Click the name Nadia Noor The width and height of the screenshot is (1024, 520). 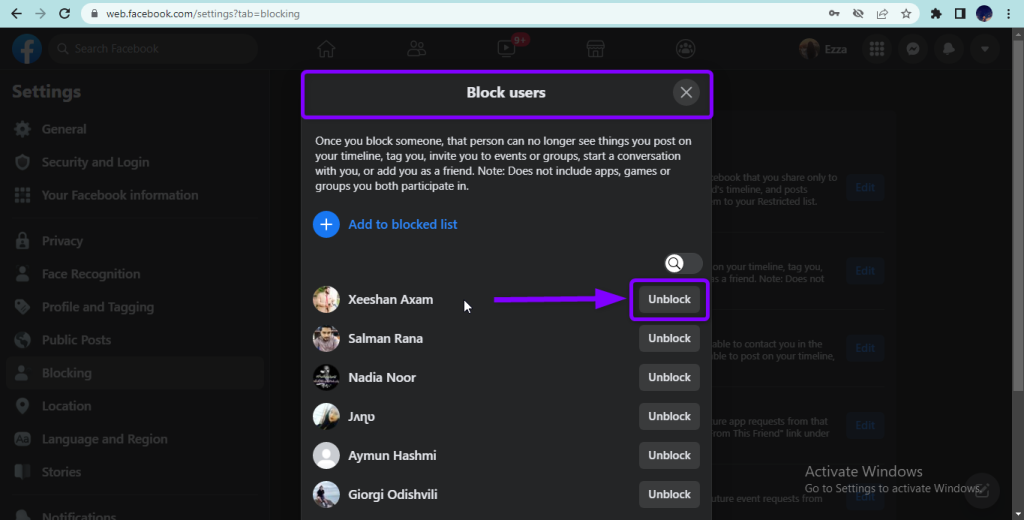[x=382, y=378]
